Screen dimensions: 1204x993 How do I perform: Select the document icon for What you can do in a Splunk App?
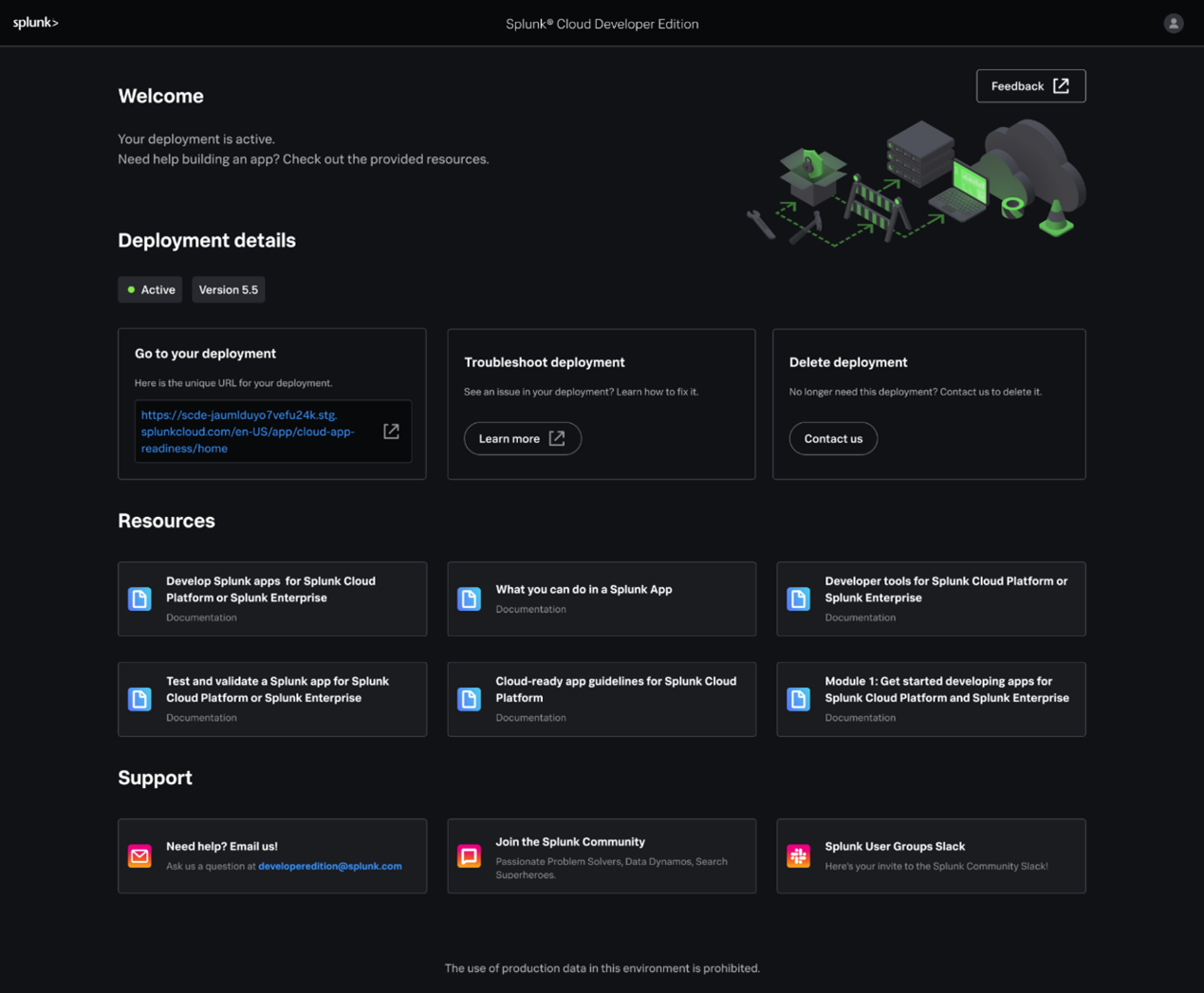coord(469,598)
